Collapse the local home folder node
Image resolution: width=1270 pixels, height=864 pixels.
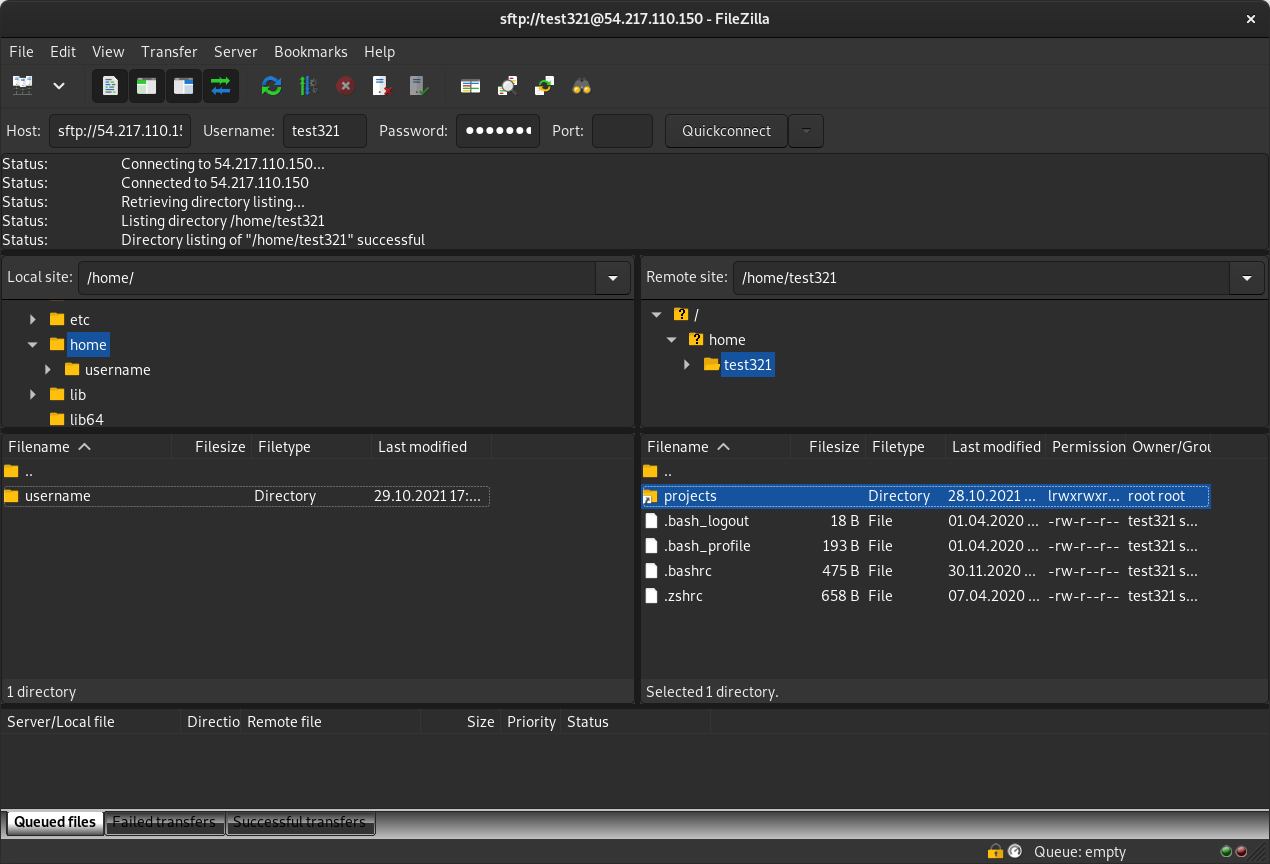(33, 345)
